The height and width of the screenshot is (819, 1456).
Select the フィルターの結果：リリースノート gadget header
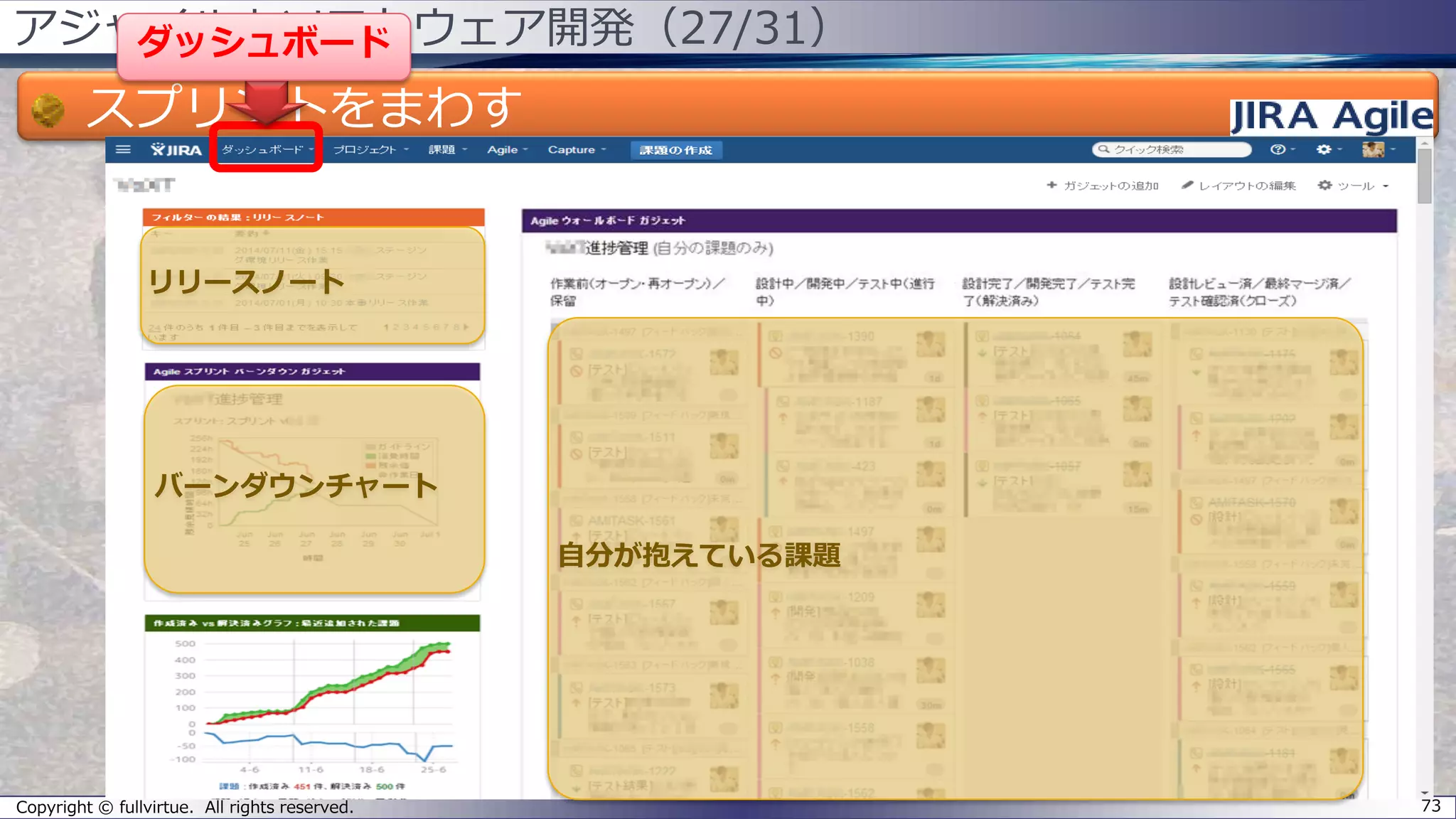click(314, 217)
